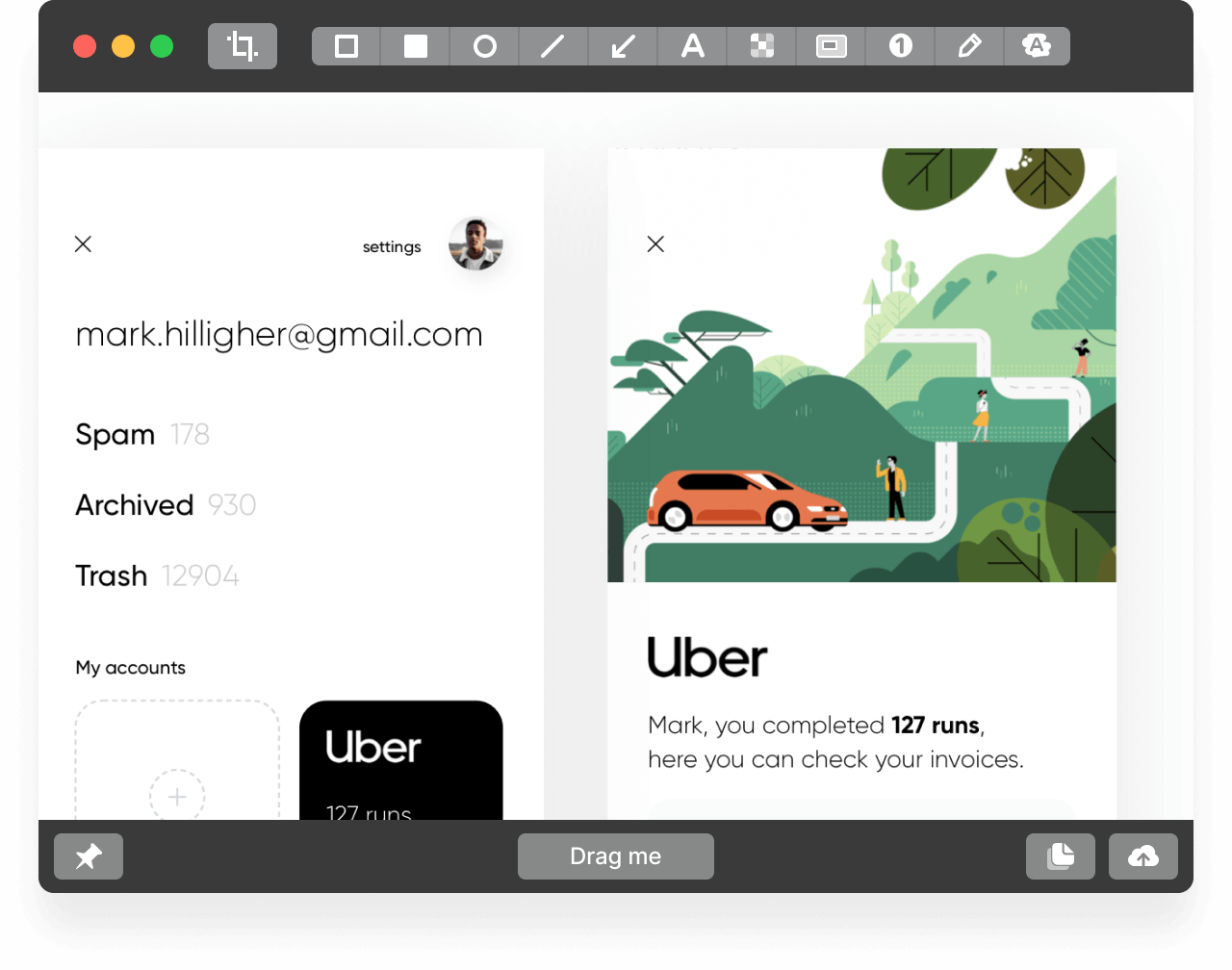Pick the line drawing tool
Viewport: 1232px width, 970px height.
553,46
